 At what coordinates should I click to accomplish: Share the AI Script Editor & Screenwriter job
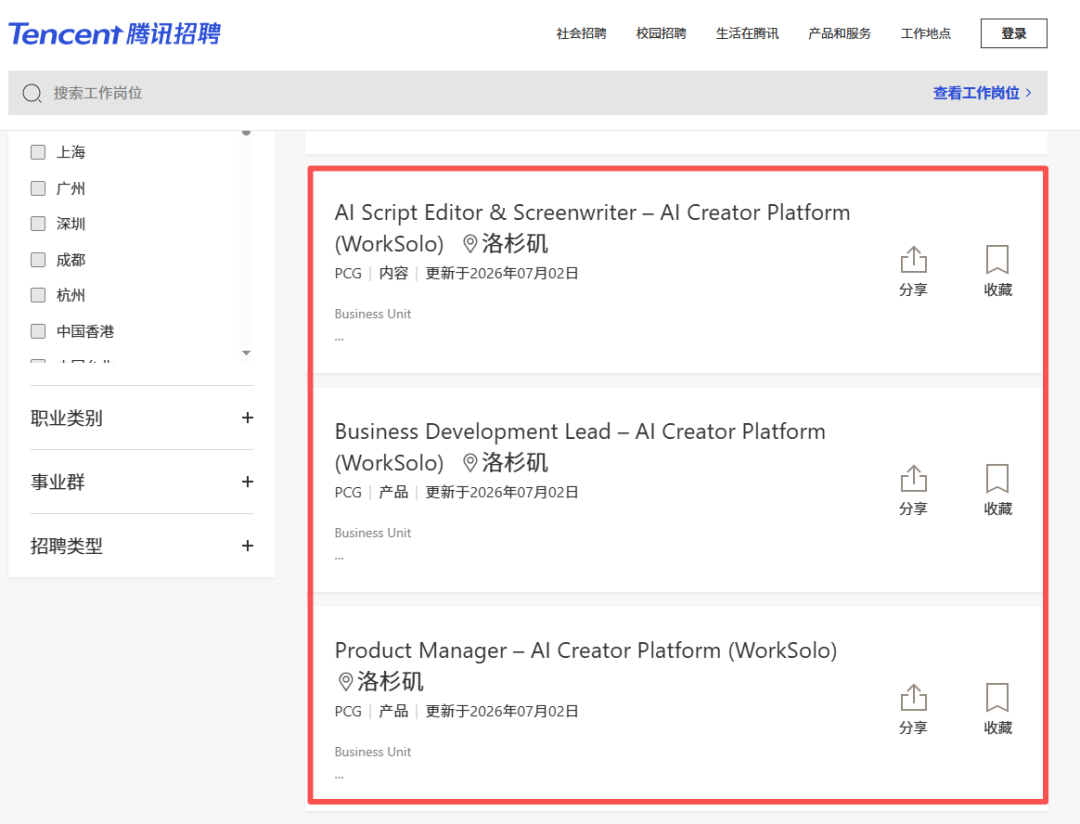[913, 271]
